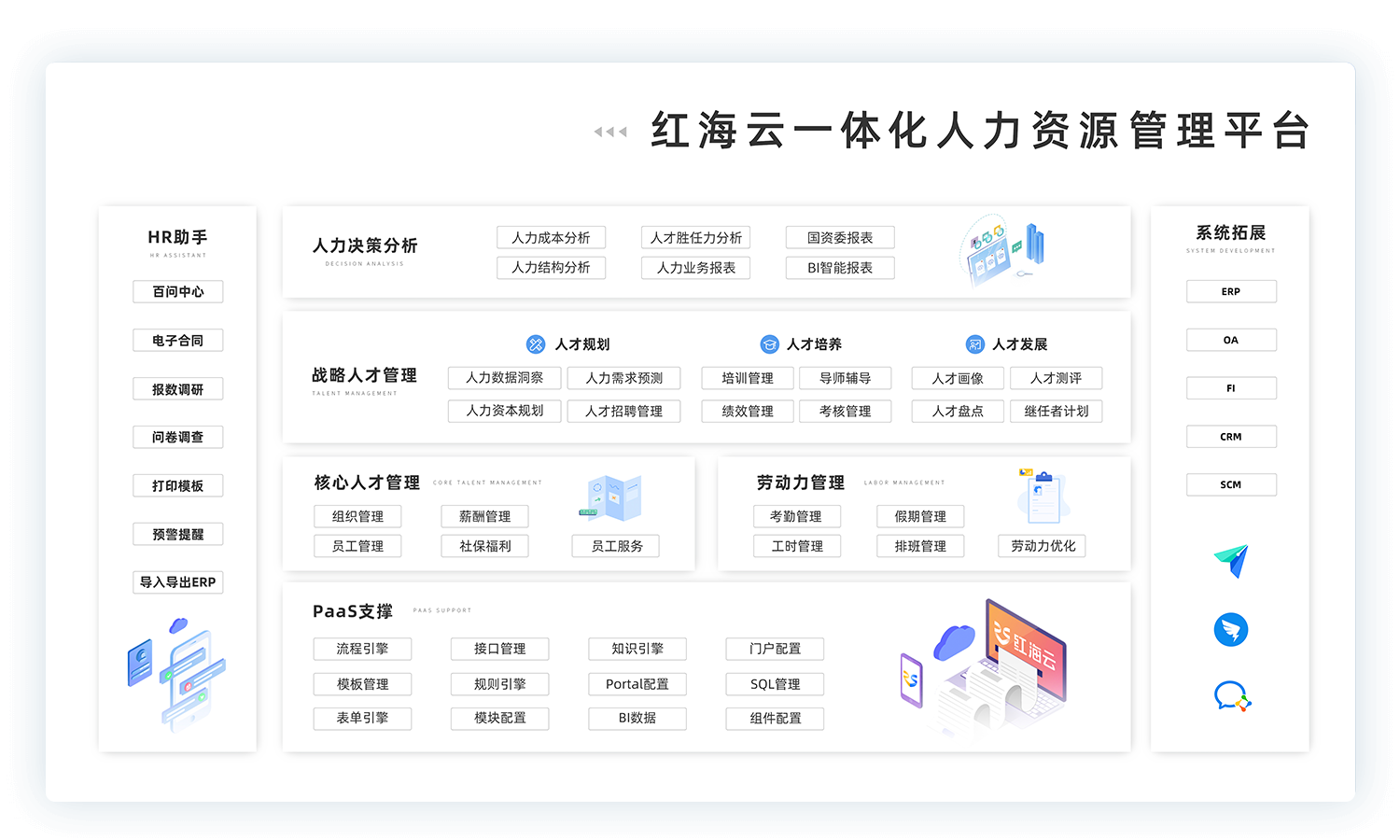Select 人才招聘管理
Screen dimensions: 1400x840
point(624,411)
